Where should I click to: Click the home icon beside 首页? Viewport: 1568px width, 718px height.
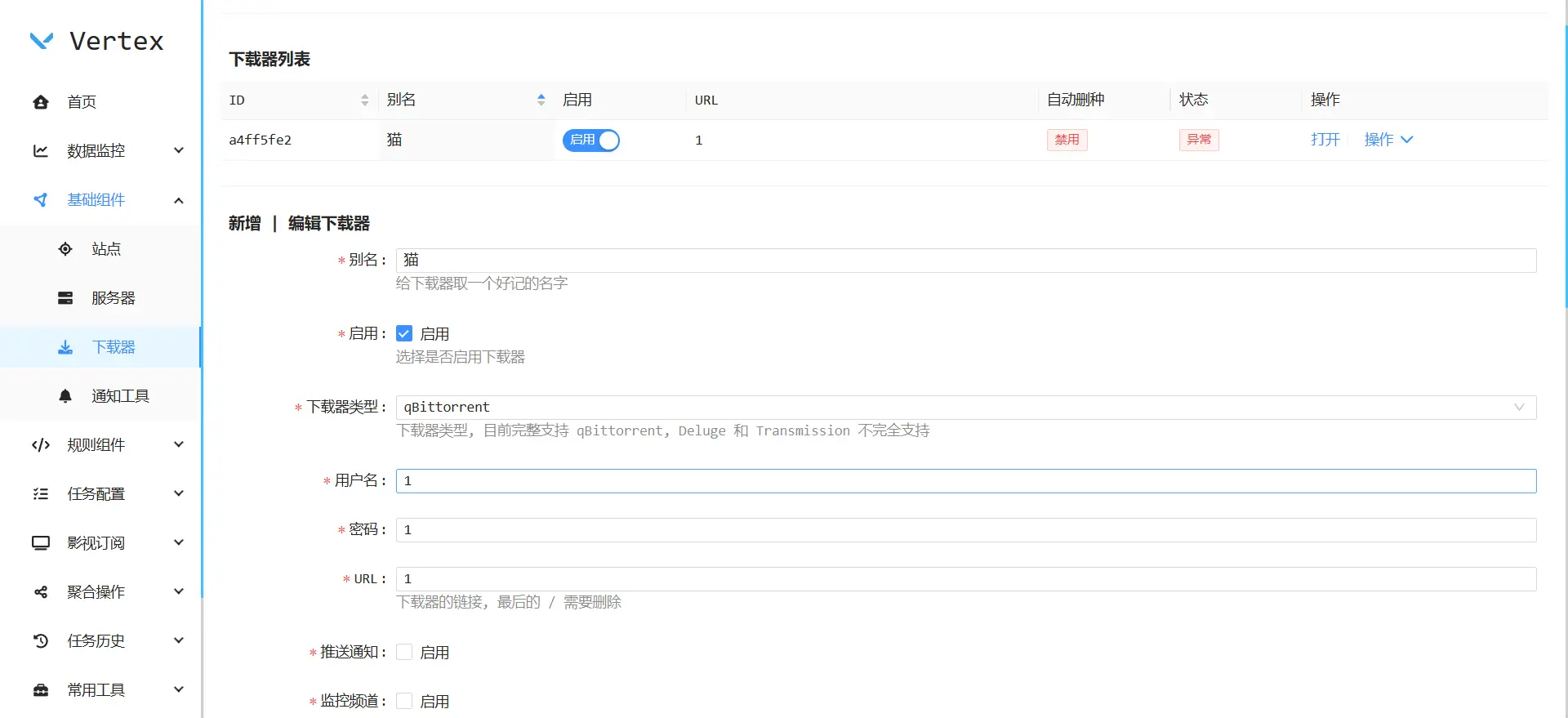tap(41, 102)
